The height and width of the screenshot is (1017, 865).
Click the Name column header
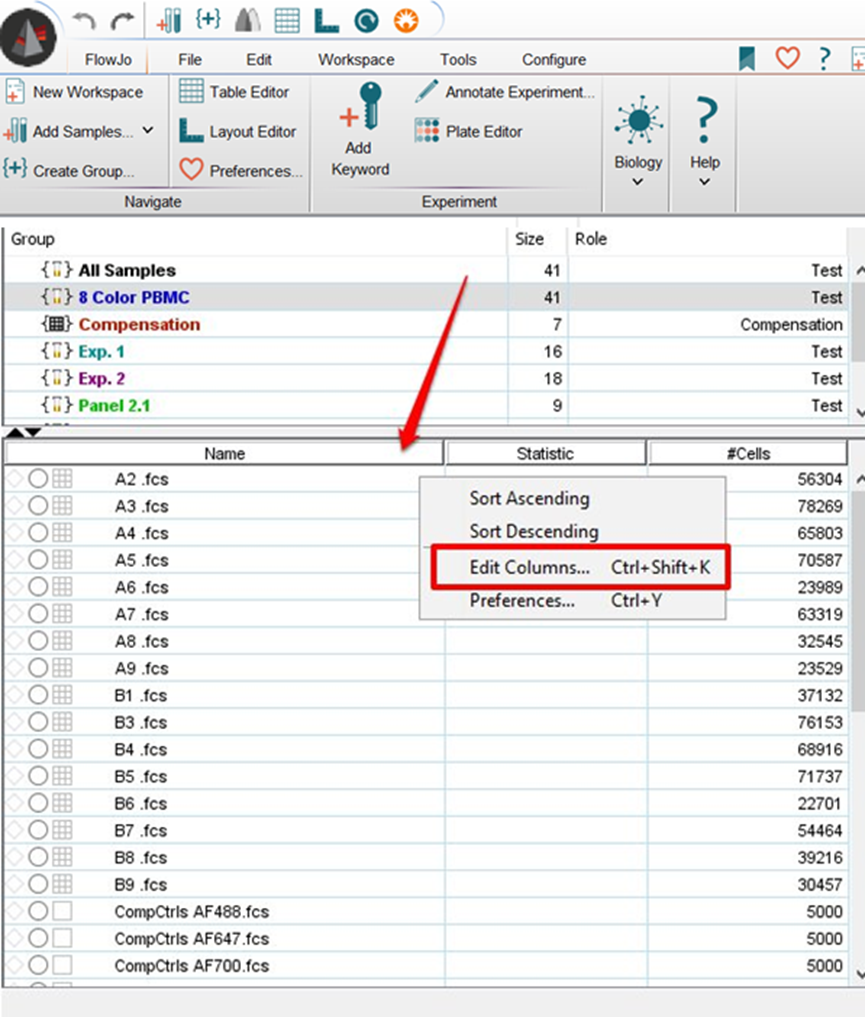tap(224, 453)
